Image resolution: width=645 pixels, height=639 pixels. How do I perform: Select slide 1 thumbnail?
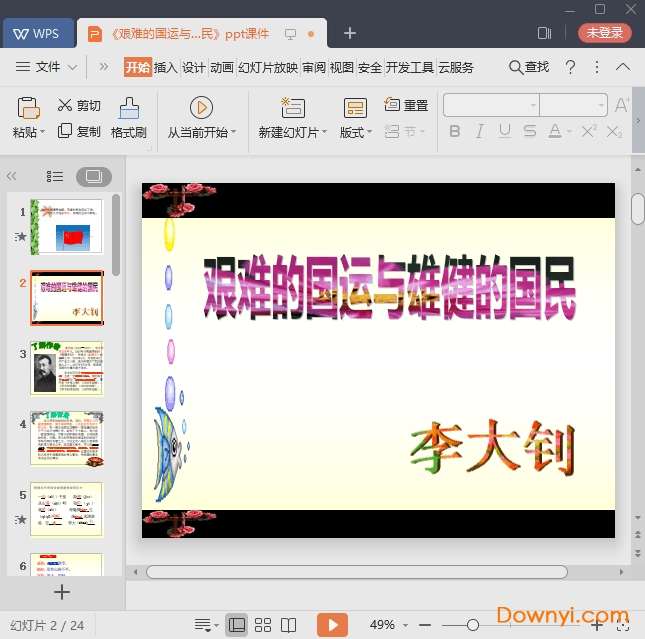[67, 226]
